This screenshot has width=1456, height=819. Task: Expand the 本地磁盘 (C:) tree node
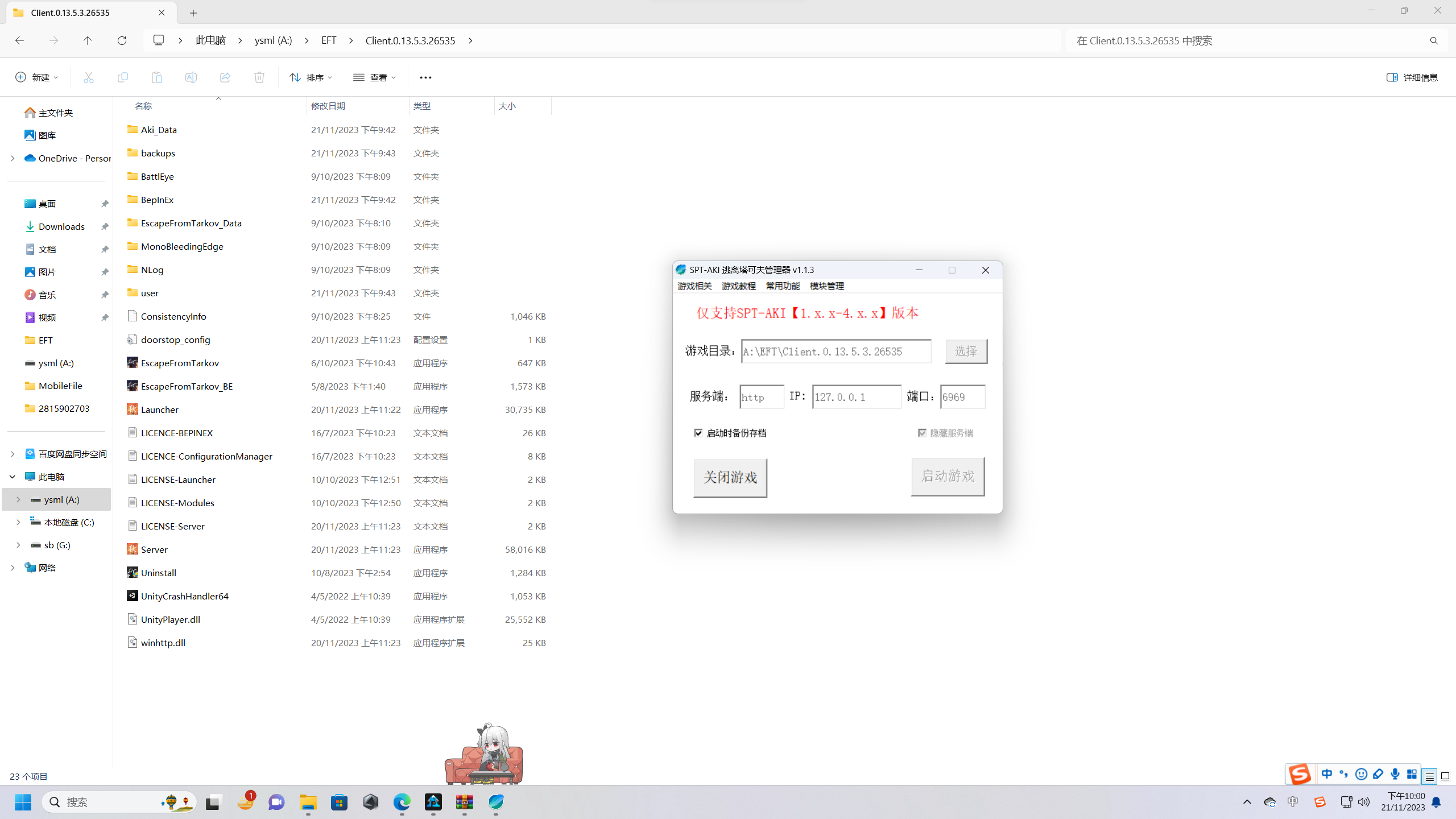18,522
